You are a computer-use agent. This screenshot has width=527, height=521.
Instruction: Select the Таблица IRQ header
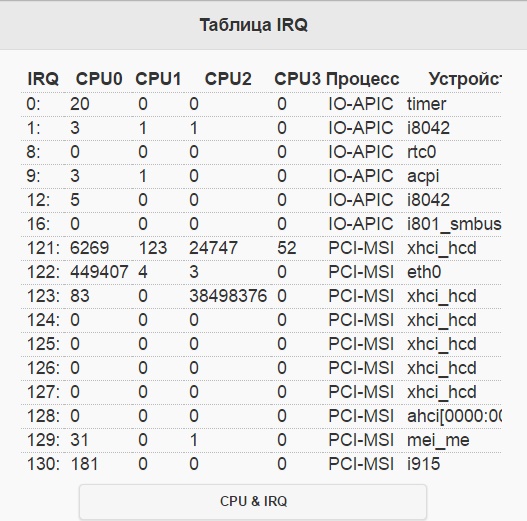click(253, 25)
